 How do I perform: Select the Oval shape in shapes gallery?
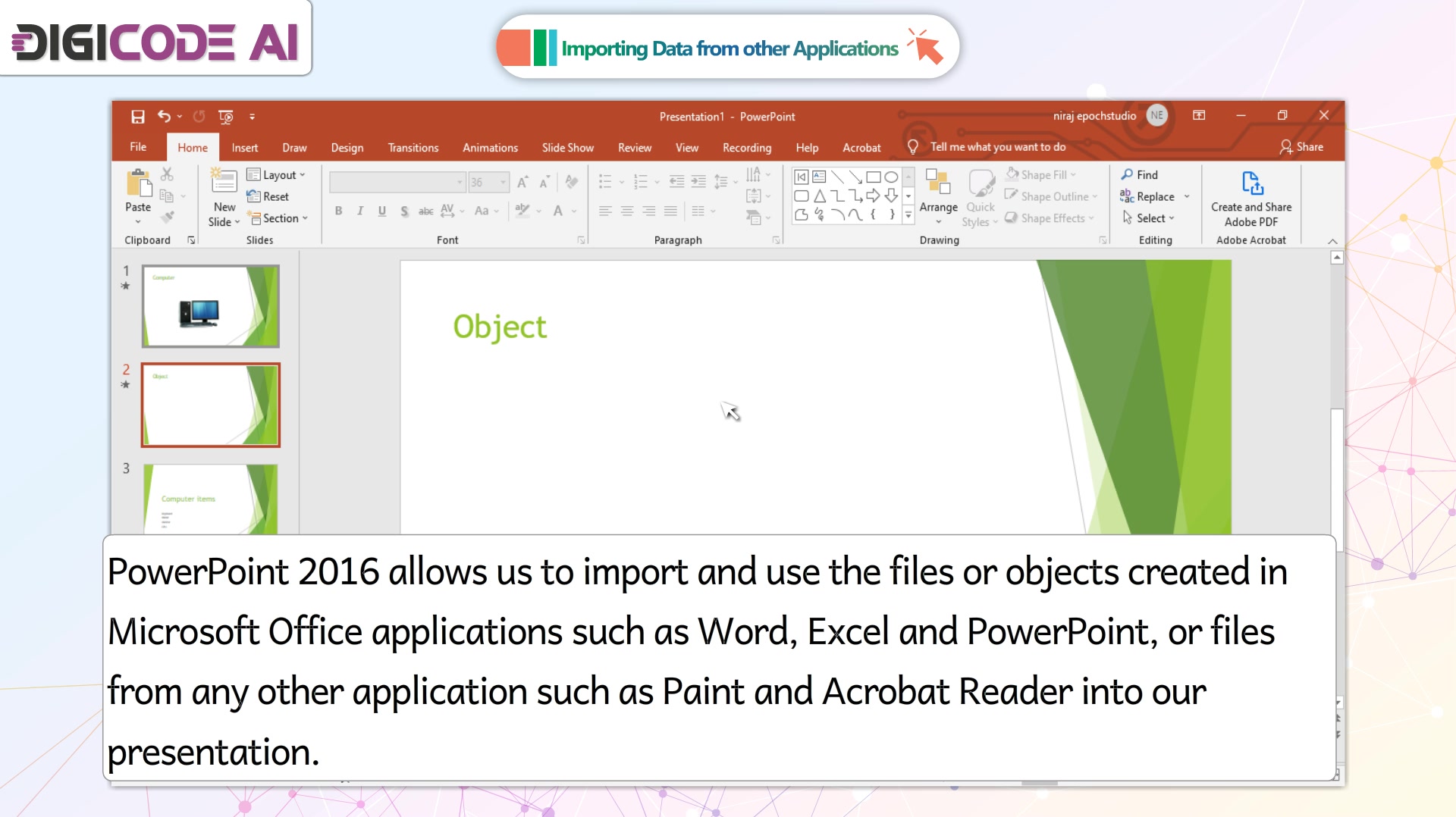pyautogui.click(x=892, y=177)
